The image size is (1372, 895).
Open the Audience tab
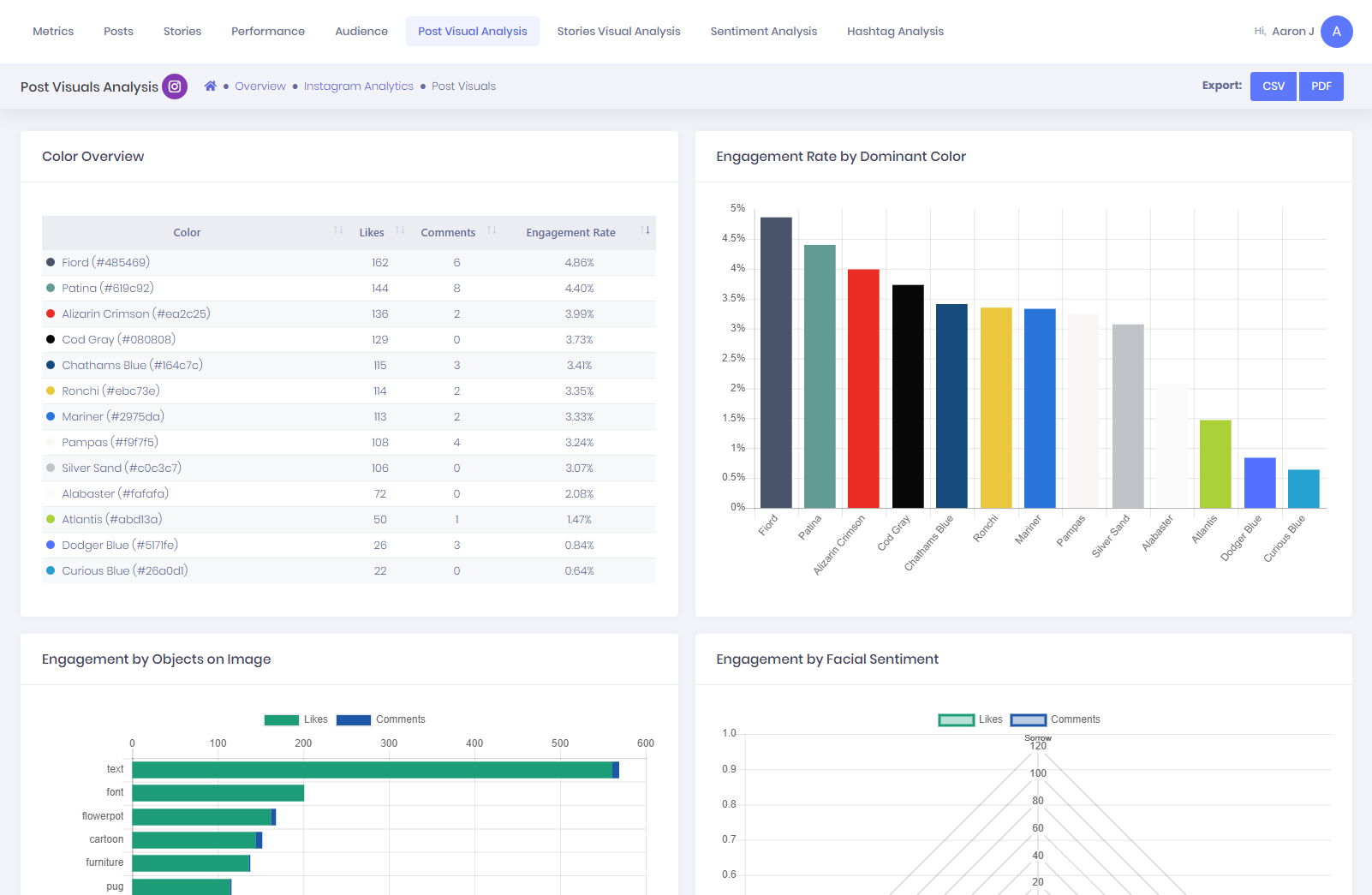[x=361, y=32]
